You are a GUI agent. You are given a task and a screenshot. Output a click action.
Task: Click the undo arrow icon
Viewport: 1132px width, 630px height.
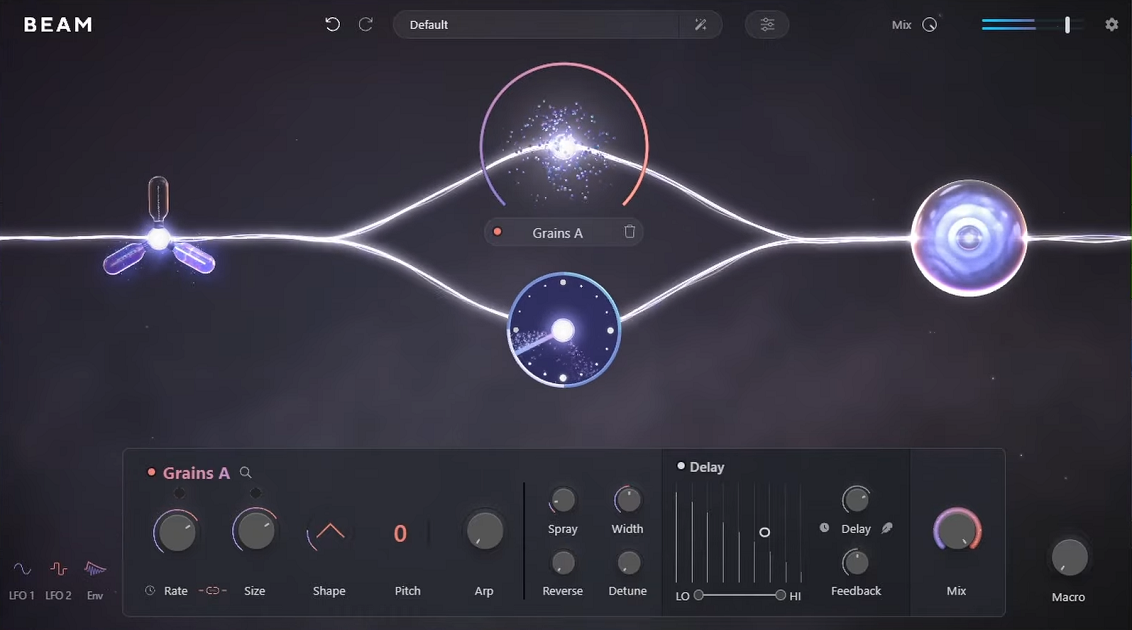(x=332, y=24)
